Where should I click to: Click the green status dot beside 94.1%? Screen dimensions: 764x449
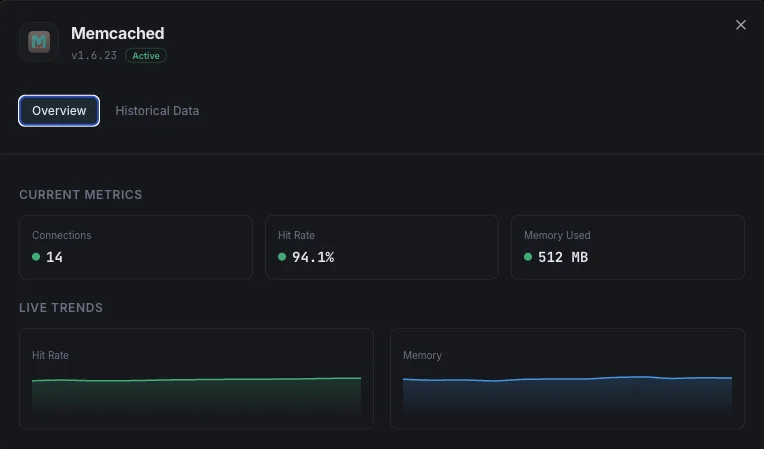click(282, 257)
